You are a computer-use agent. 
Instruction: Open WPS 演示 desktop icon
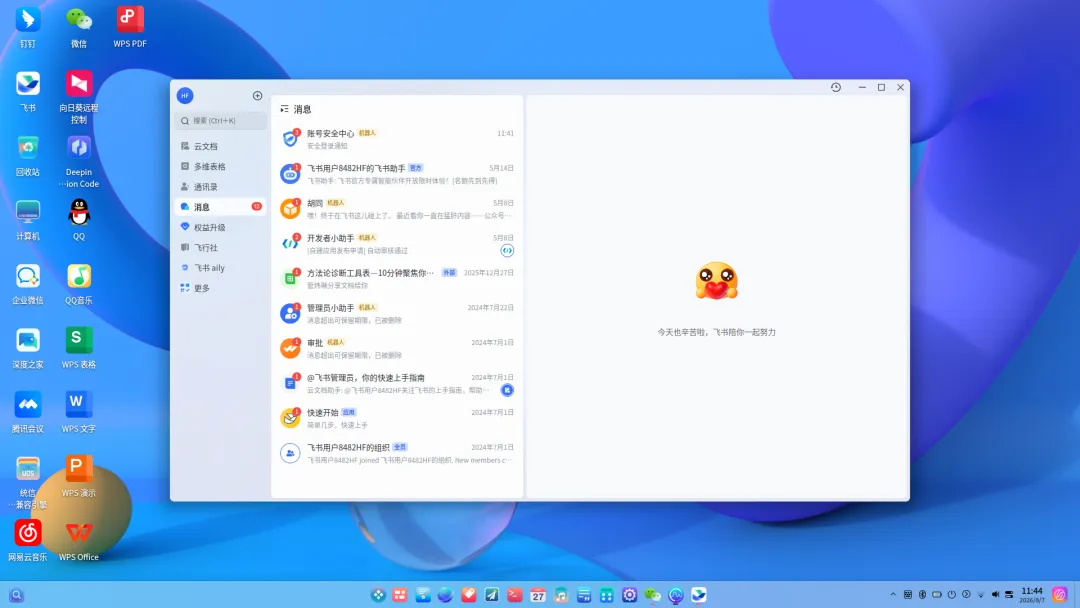[79, 476]
